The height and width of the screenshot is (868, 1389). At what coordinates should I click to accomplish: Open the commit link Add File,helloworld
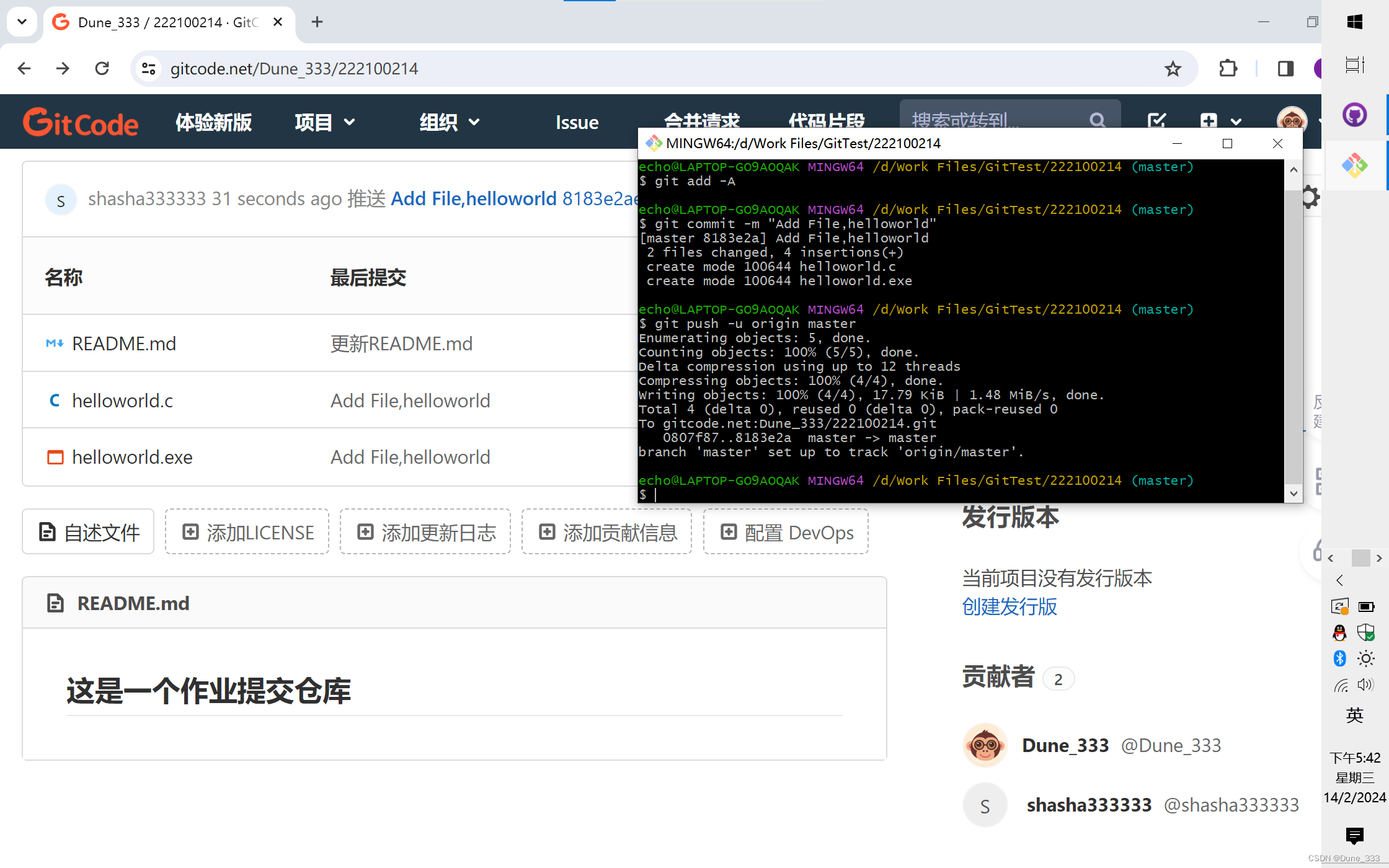point(474,198)
